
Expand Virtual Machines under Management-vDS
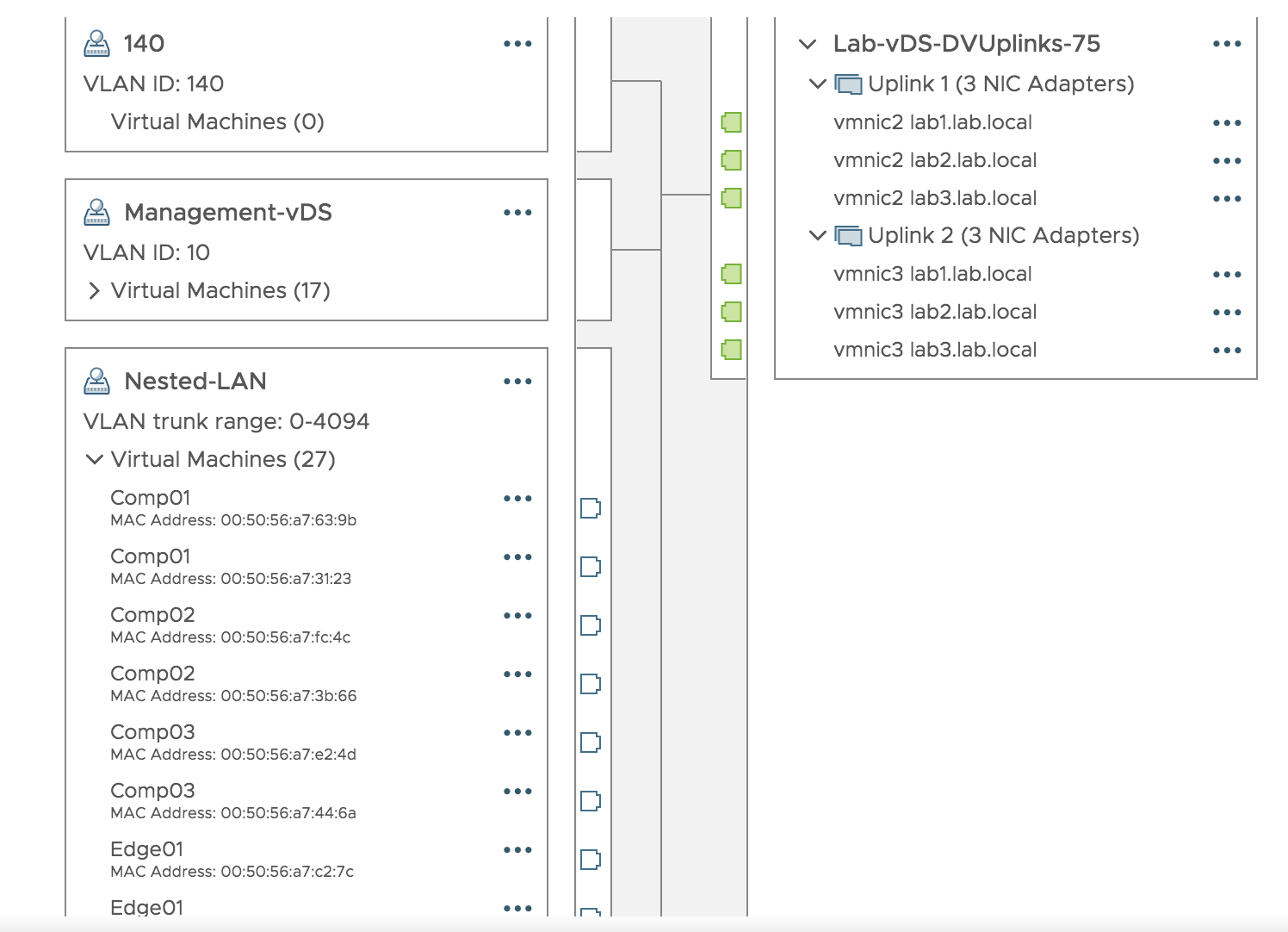pyautogui.click(x=94, y=290)
